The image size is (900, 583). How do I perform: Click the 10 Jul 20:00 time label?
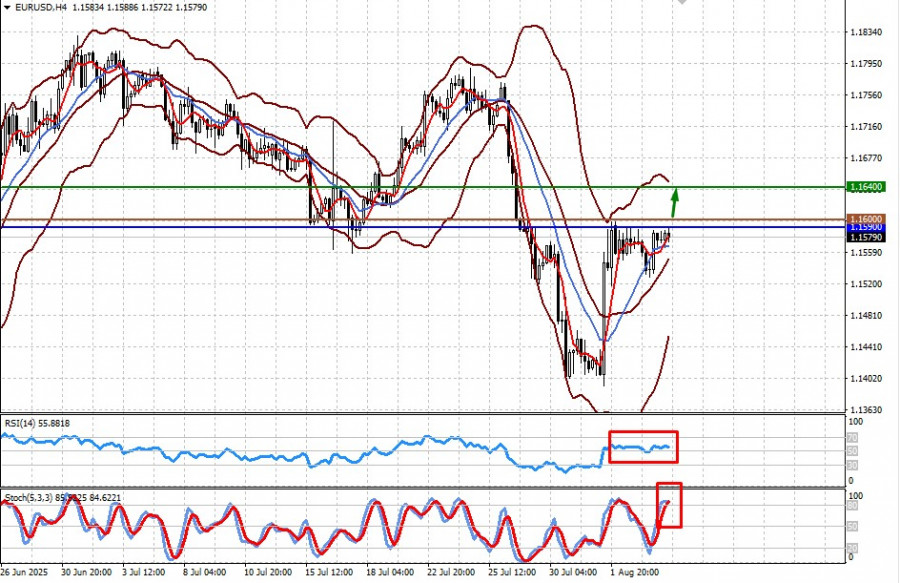point(268,573)
